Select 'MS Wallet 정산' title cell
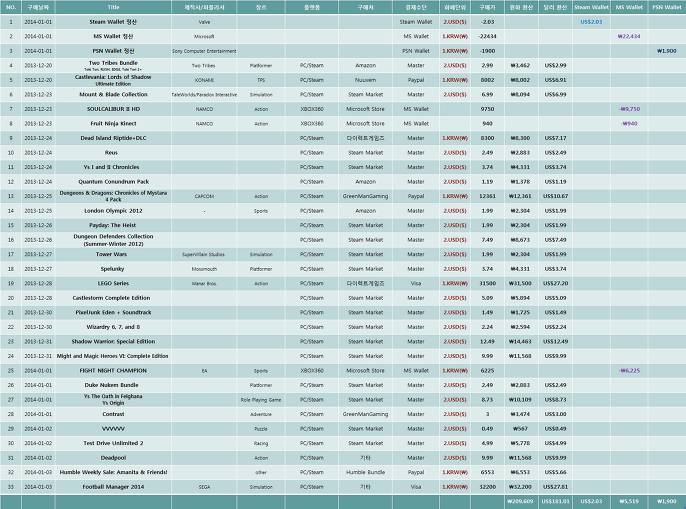This screenshot has width=686, height=509. click(x=113, y=36)
